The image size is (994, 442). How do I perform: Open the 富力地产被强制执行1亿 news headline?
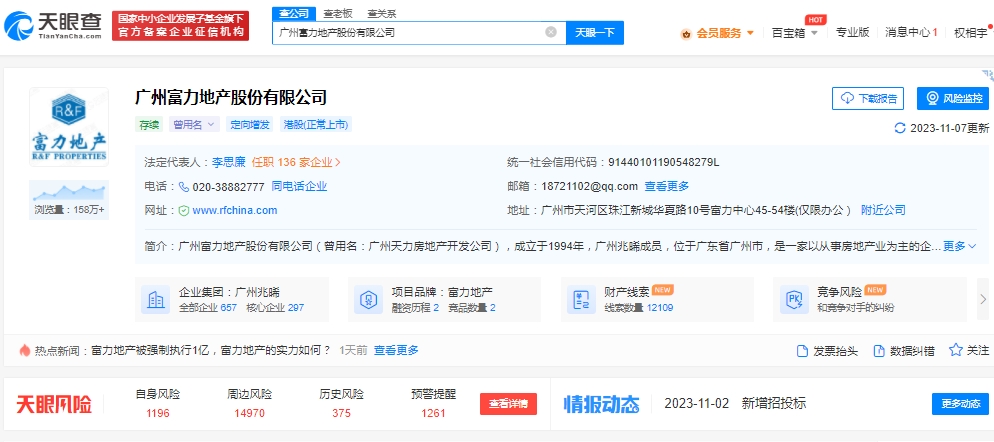coord(211,350)
